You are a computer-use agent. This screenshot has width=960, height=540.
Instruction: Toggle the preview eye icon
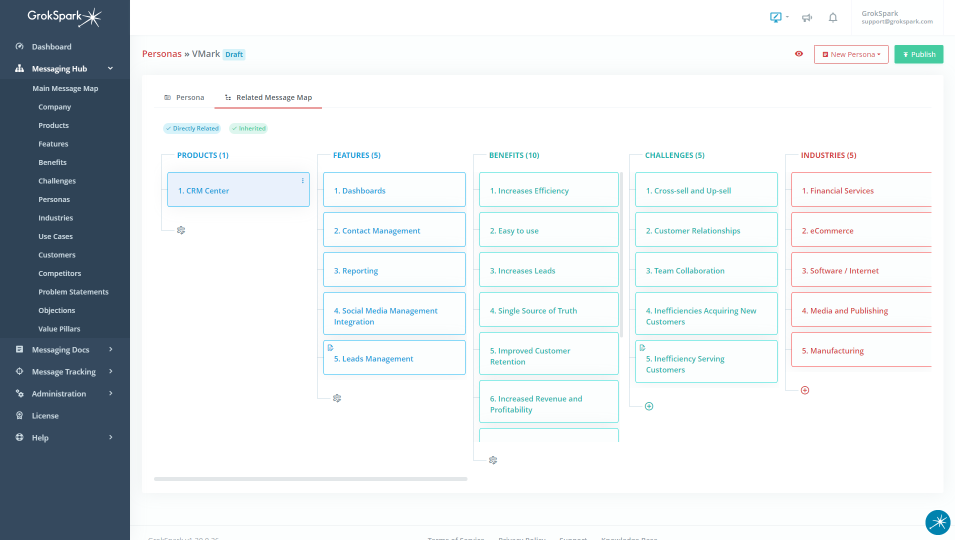[x=799, y=54]
